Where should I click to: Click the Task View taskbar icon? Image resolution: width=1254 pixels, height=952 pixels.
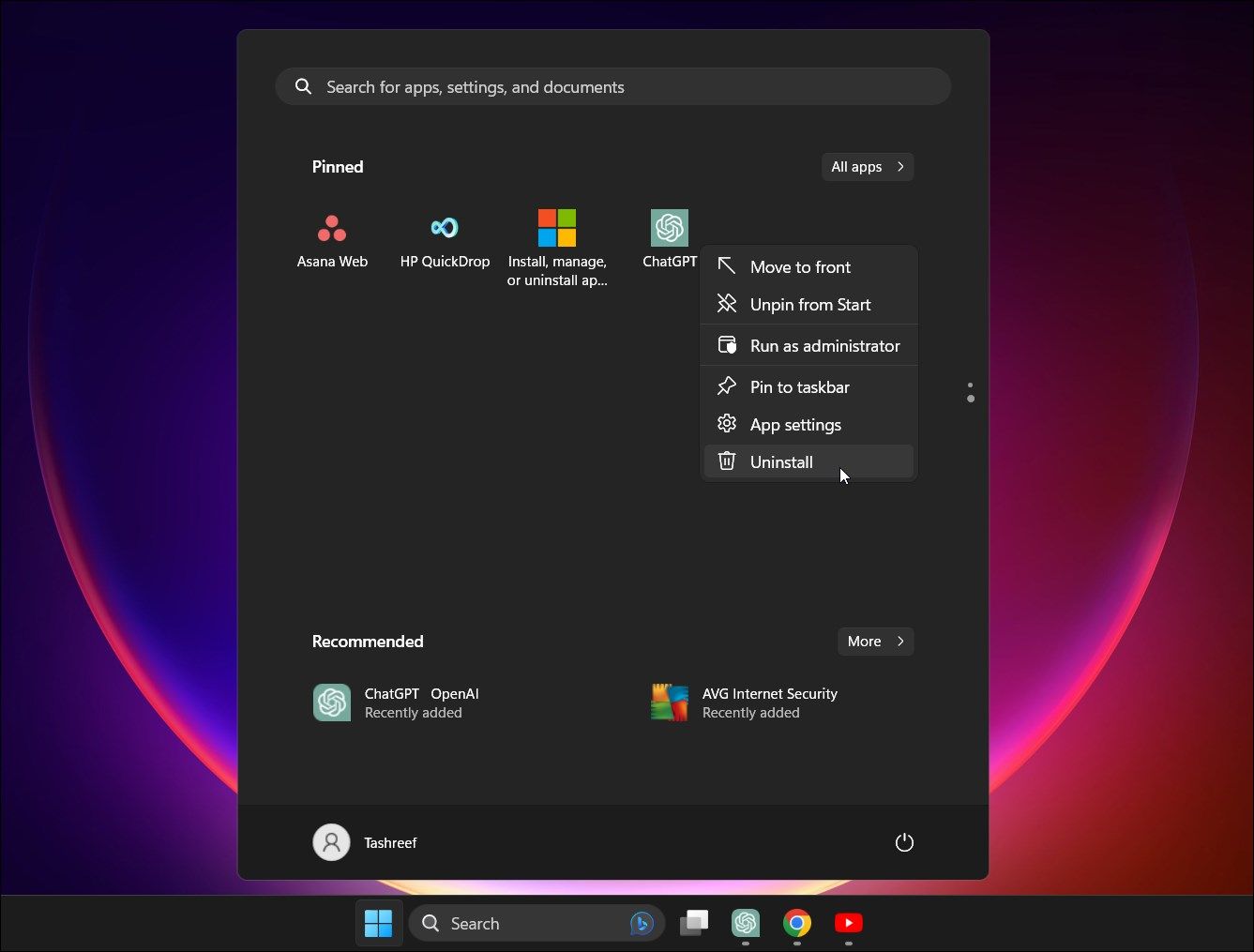coord(693,923)
